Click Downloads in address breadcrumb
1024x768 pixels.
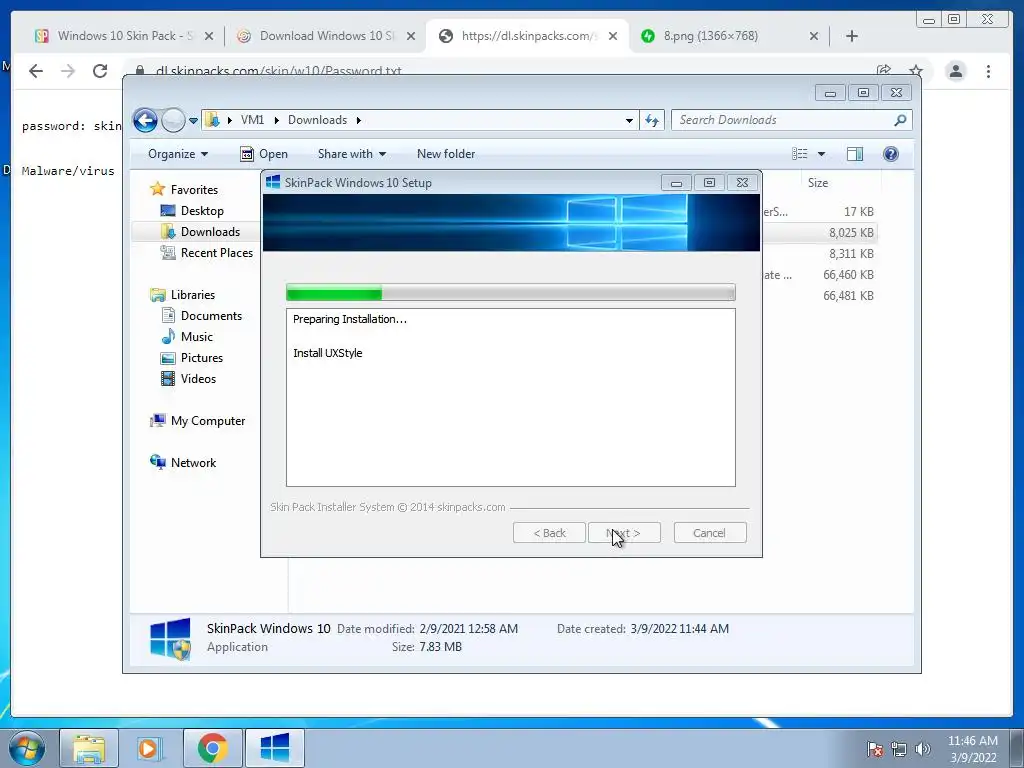317,120
